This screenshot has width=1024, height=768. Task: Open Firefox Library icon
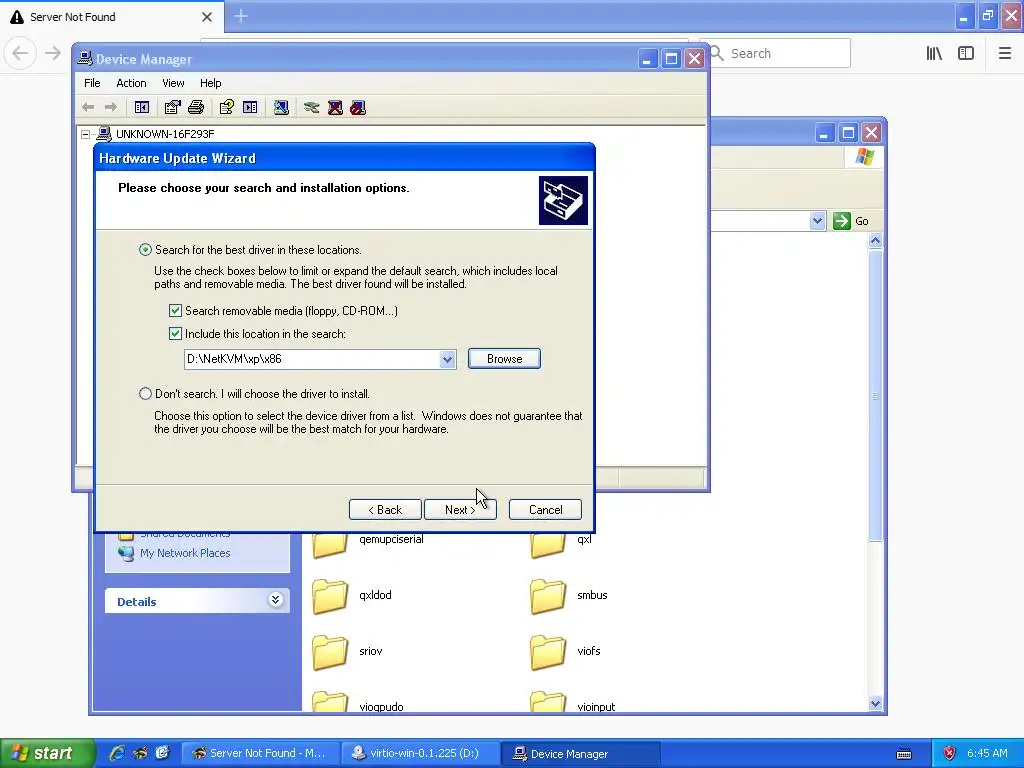pos(934,54)
